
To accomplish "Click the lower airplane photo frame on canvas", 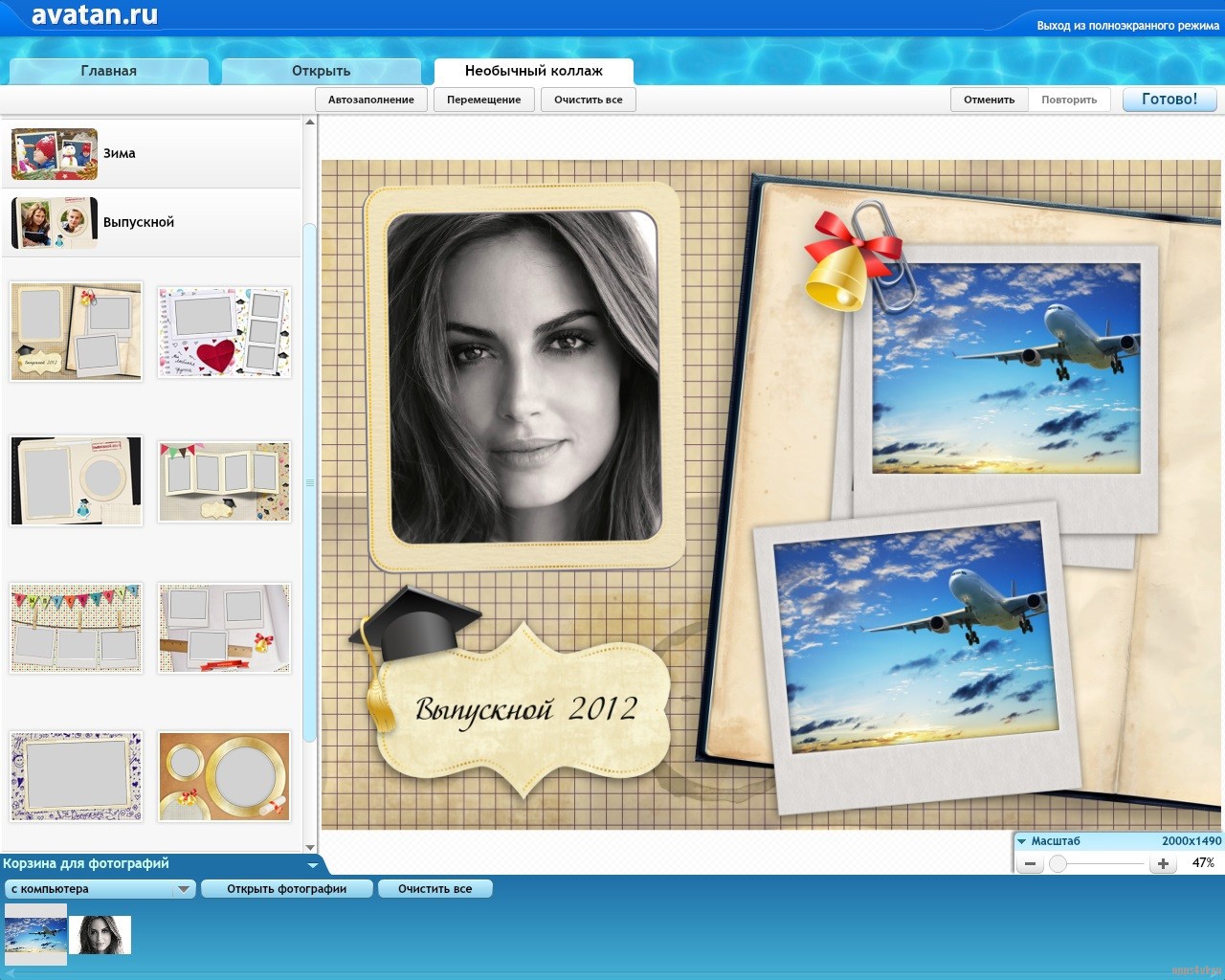I will [917, 638].
